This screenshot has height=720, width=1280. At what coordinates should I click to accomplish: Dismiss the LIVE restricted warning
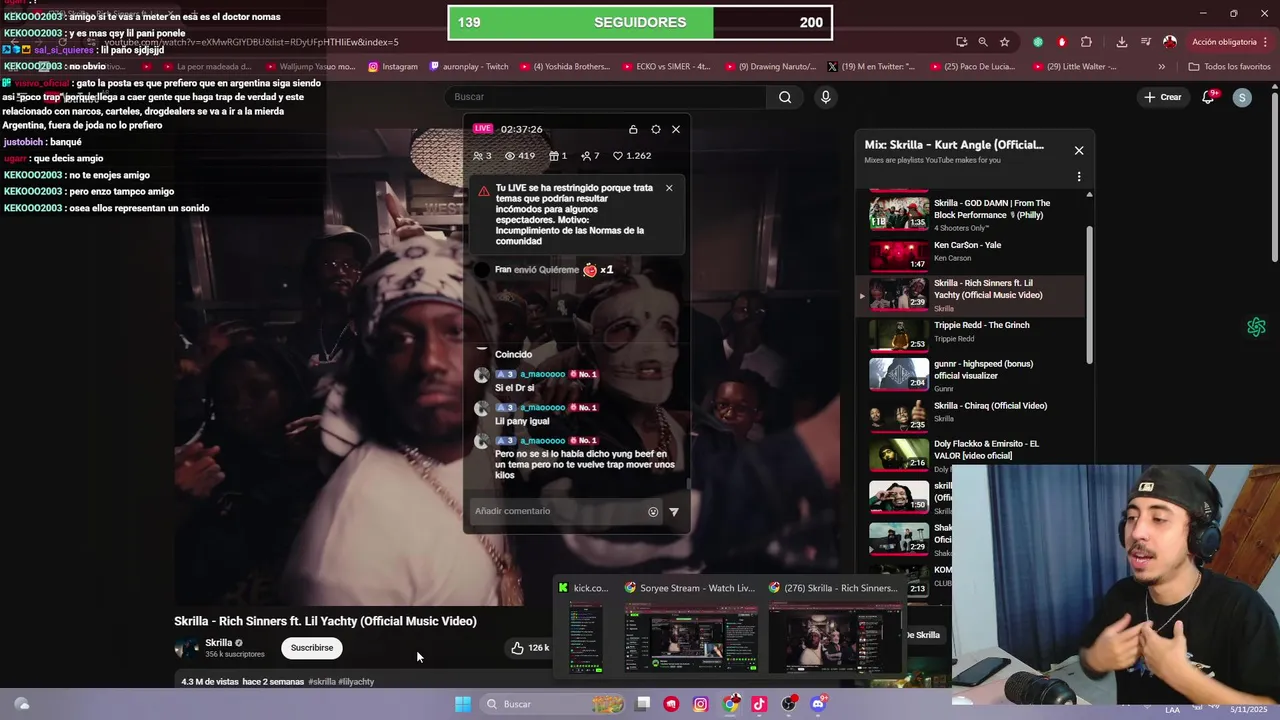[x=669, y=188]
